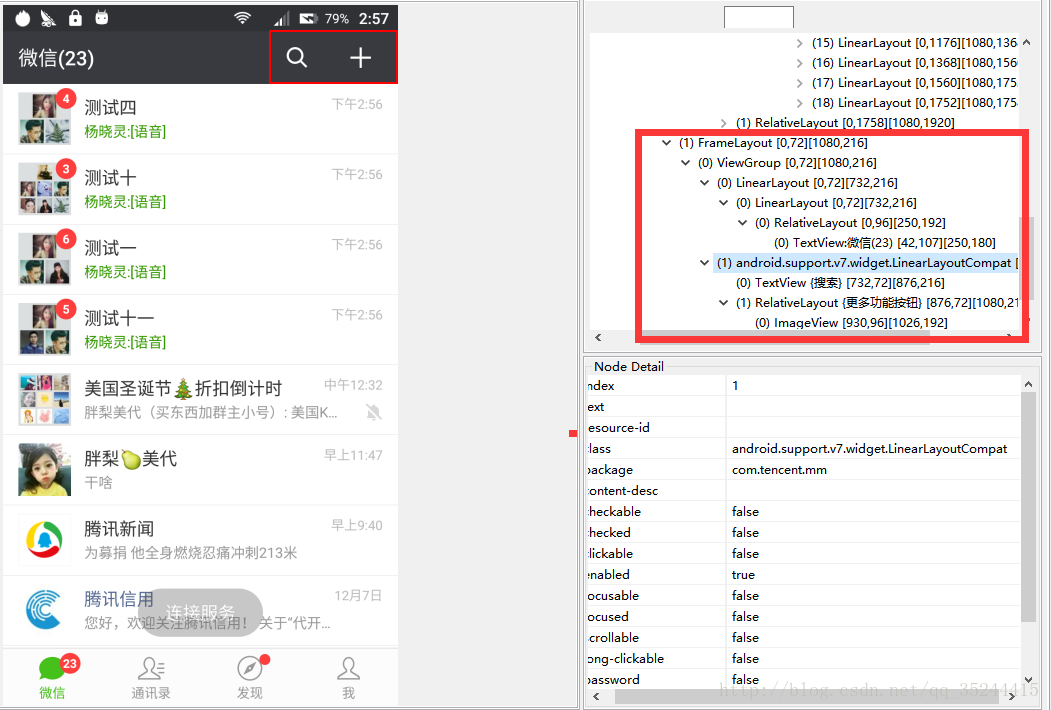Click the enabled value true
Viewport: 1051px width, 710px height.
(x=743, y=575)
